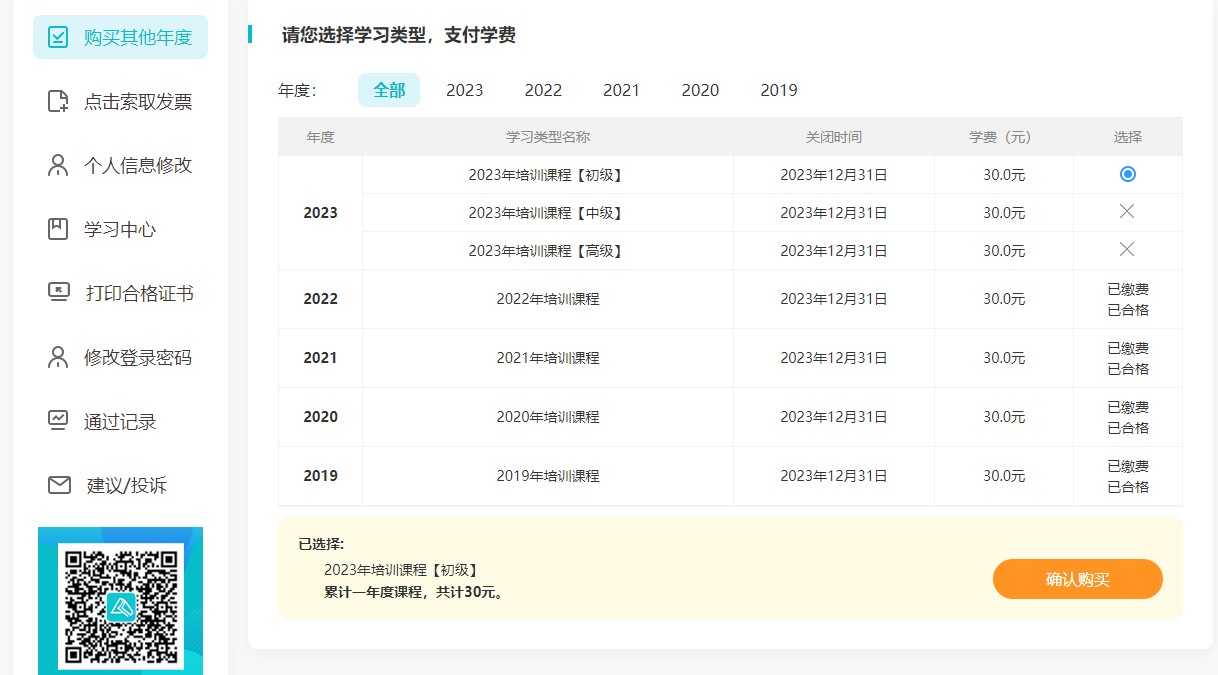Click the X mark for 2023年培训课程【高级】
This screenshot has height=675, width=1218.
coord(1127,249)
